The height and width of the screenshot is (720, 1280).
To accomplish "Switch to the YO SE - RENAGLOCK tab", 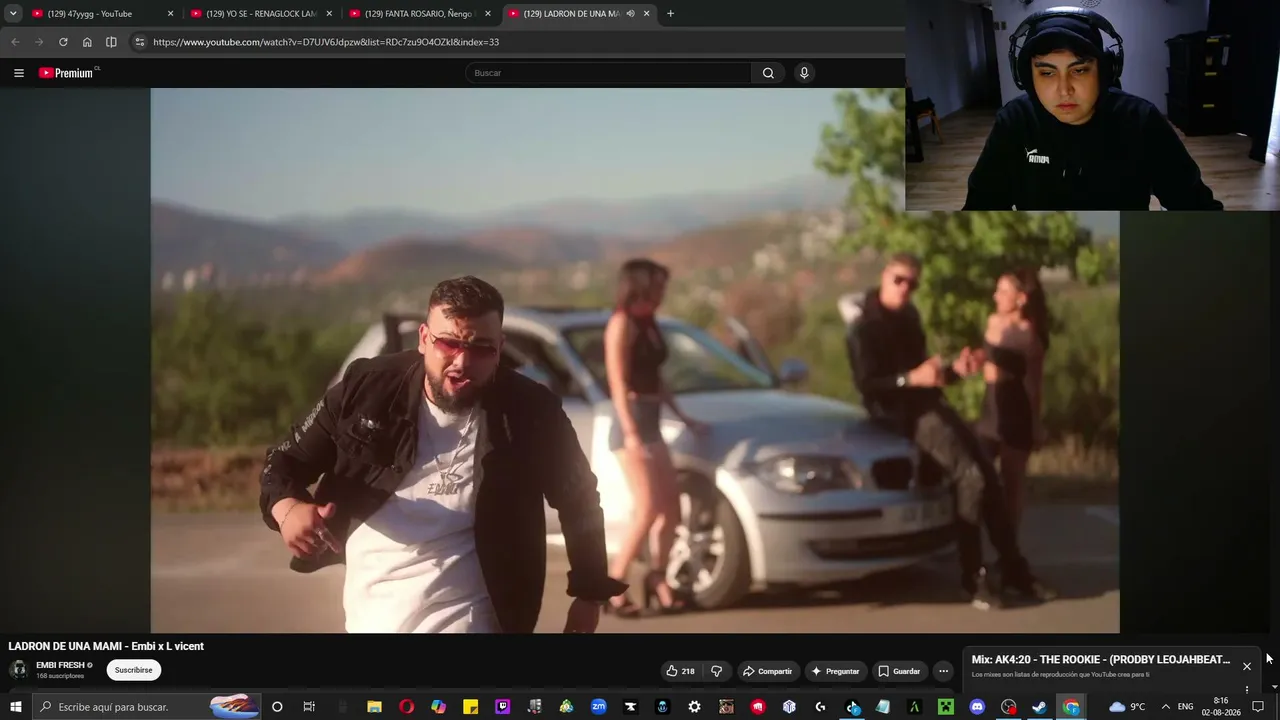I will [x=261, y=14].
